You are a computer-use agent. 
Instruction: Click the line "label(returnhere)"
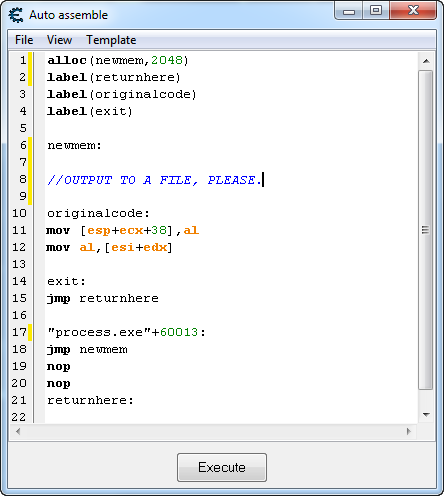(114, 77)
